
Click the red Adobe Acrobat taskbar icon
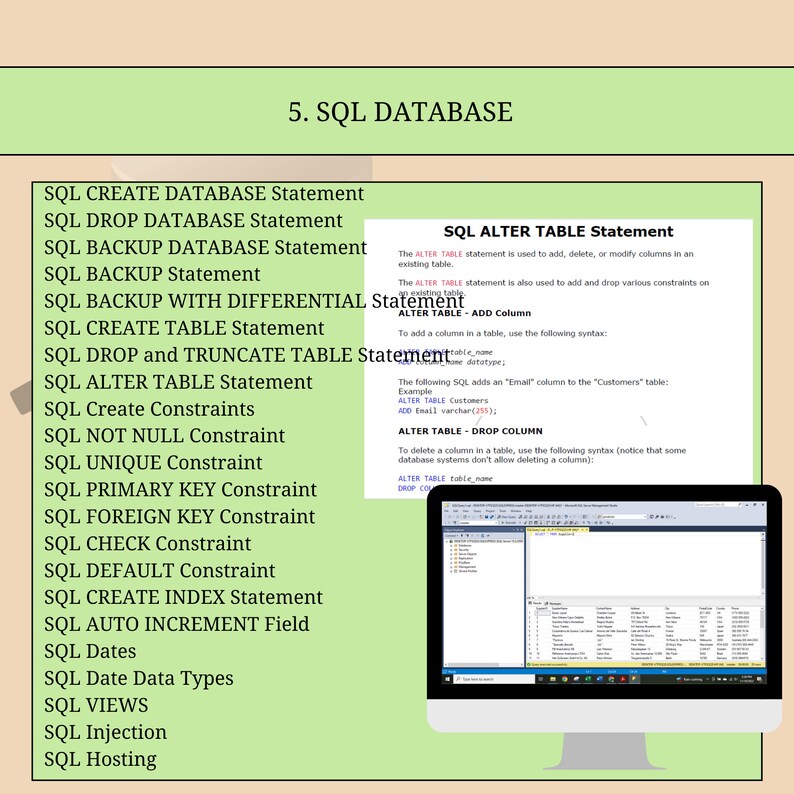tap(623, 679)
